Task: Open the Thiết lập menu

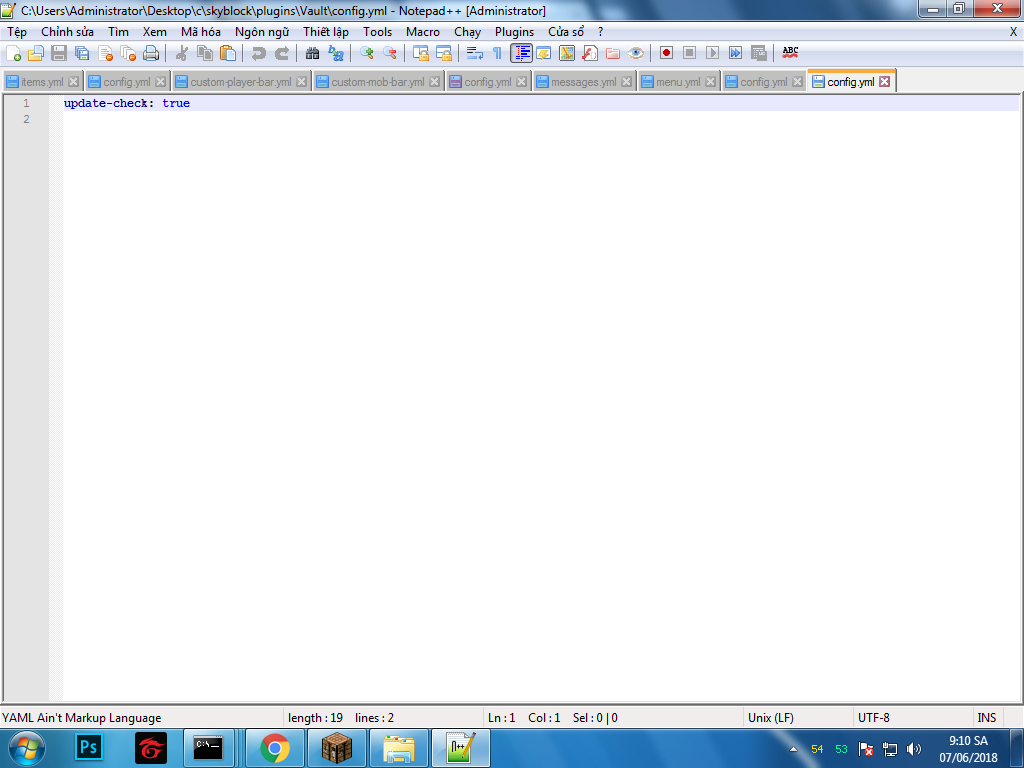Action: (x=325, y=32)
